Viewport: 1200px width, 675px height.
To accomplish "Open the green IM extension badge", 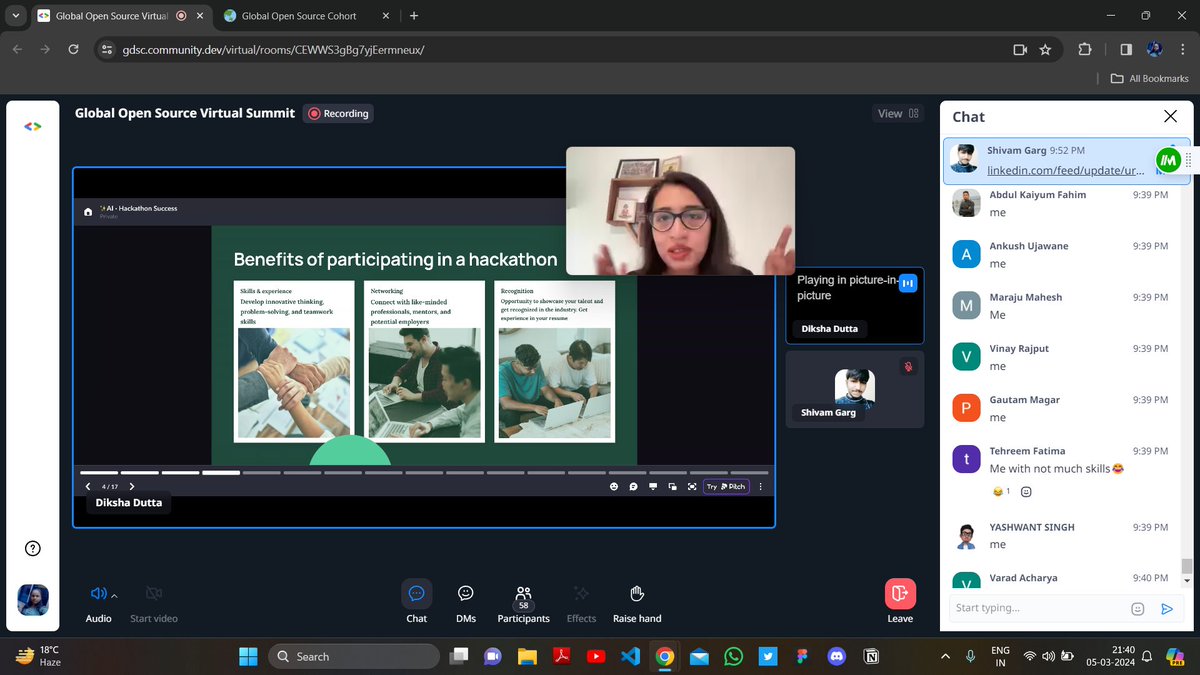I will [x=1168, y=160].
